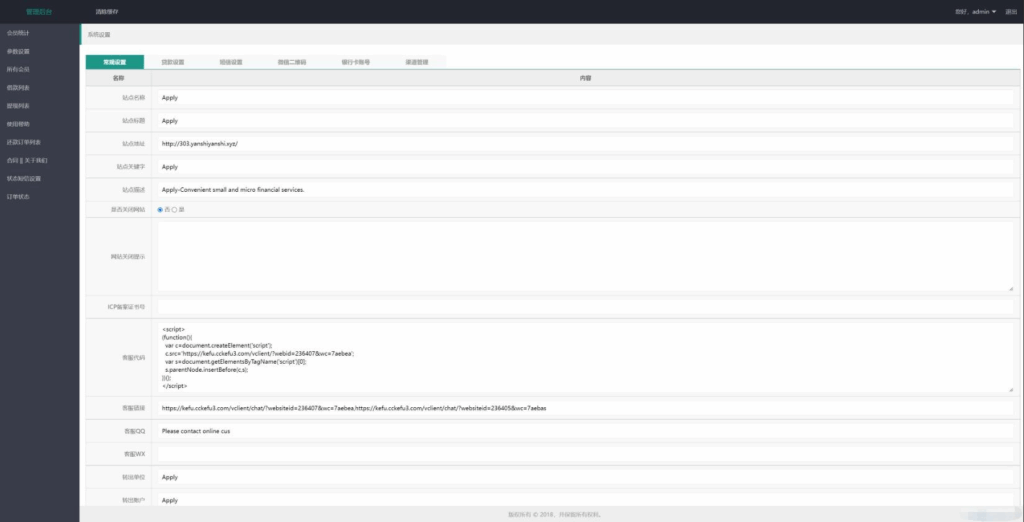Click the site URL input field
This screenshot has width=1024, height=522.
(x=584, y=144)
